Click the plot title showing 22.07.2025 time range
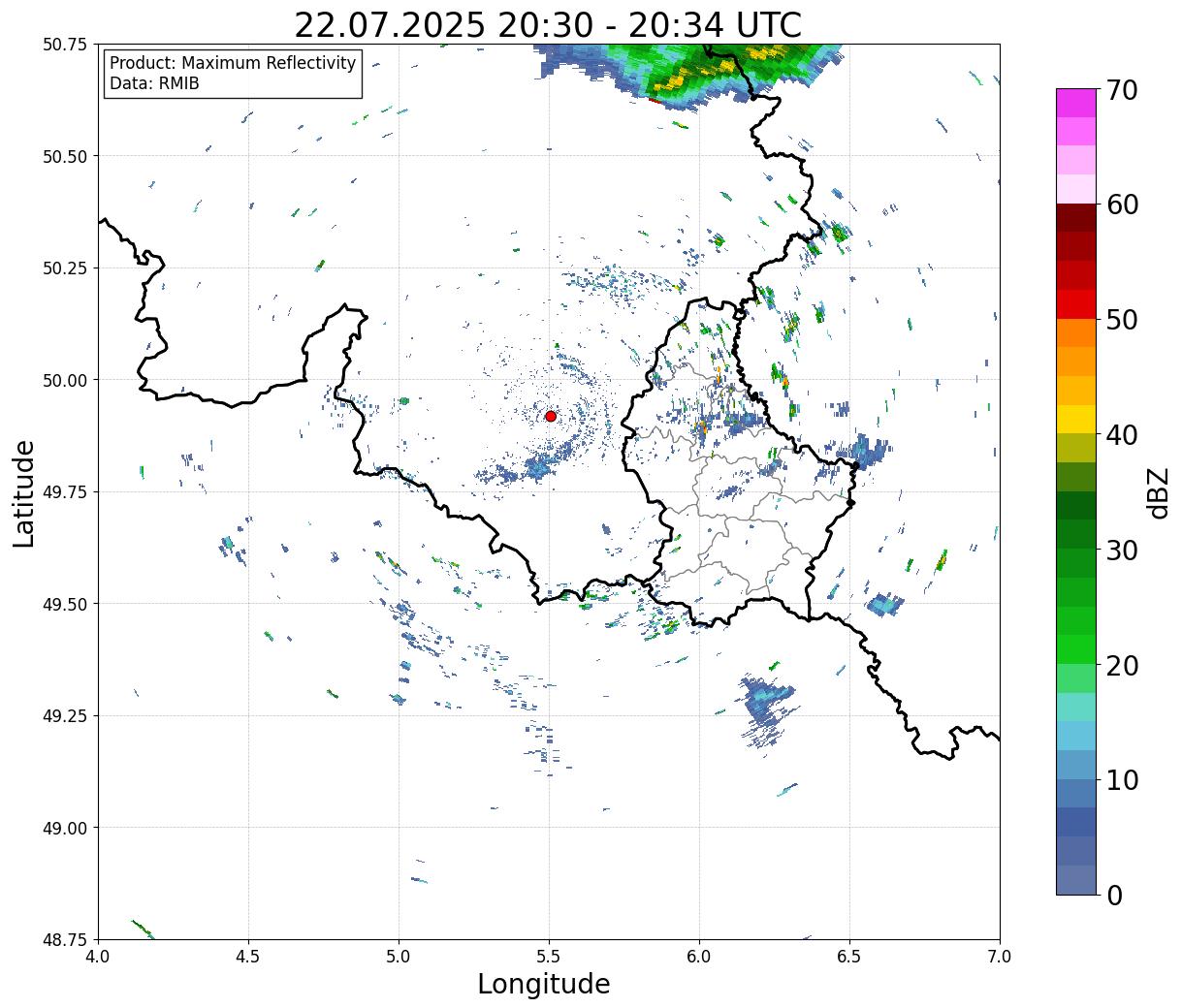Image resolution: width=1182 pixels, height=1008 pixels. point(548,24)
